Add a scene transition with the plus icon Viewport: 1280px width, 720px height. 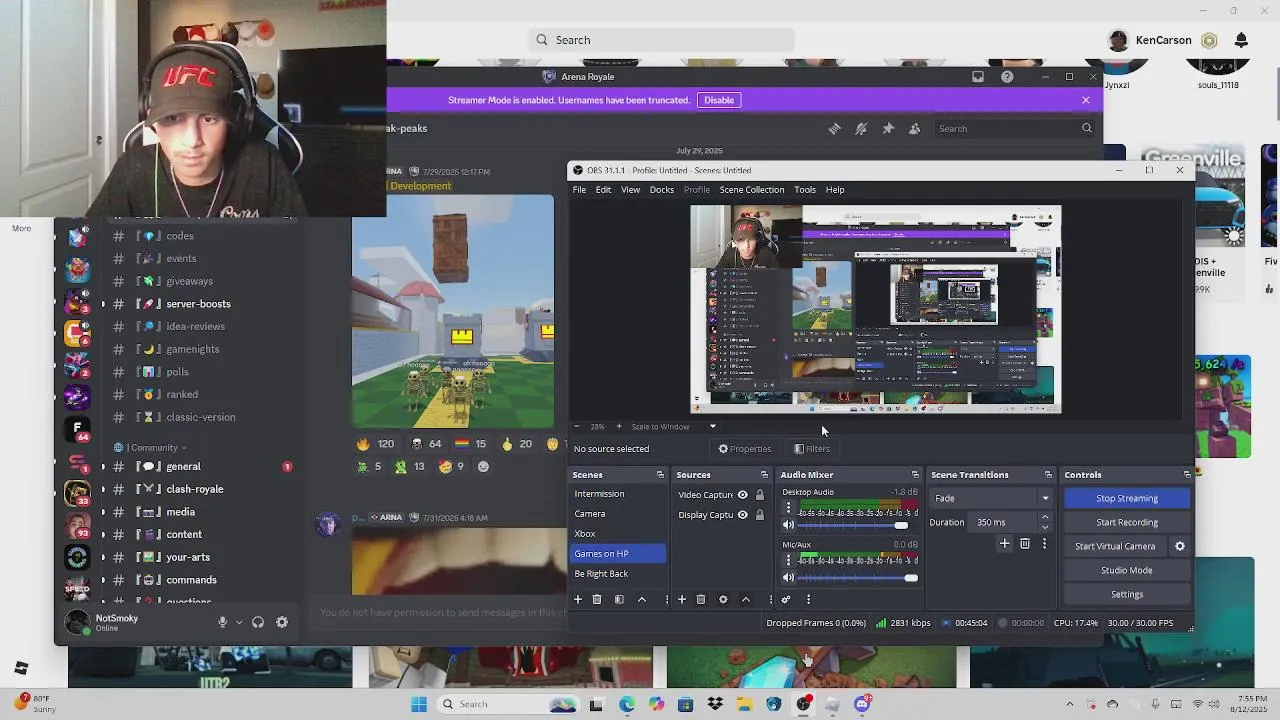[1004, 543]
